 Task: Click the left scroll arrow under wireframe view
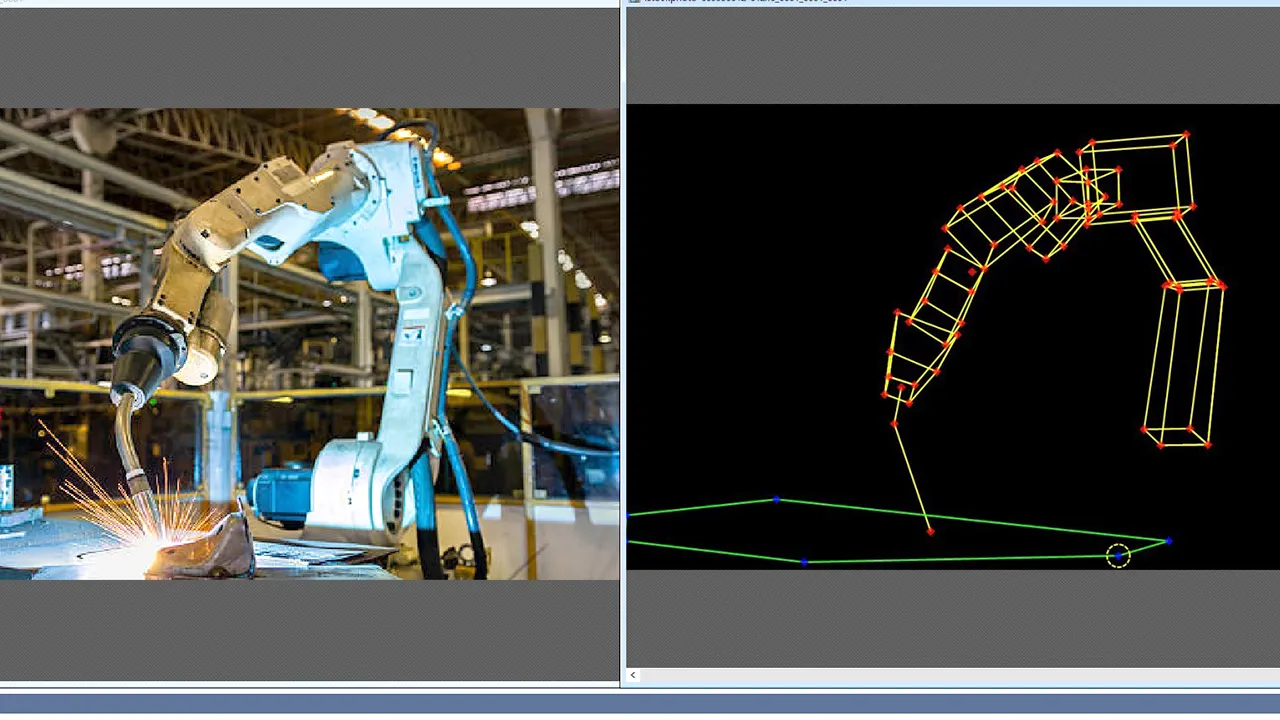click(633, 675)
